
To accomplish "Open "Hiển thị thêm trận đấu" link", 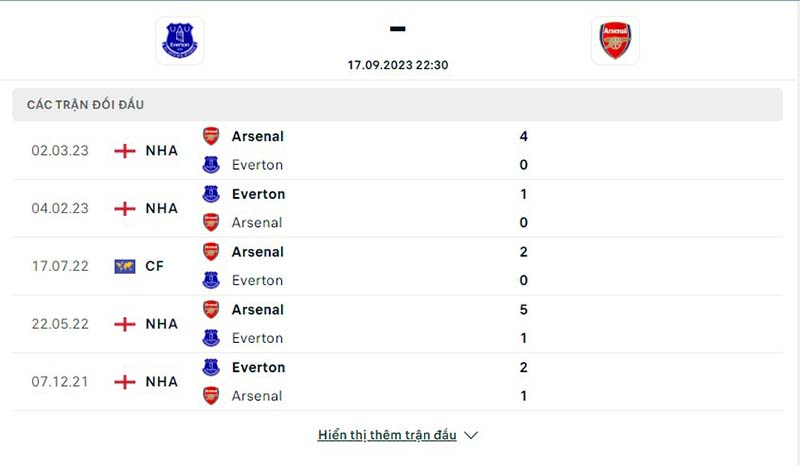I will click(x=387, y=436).
